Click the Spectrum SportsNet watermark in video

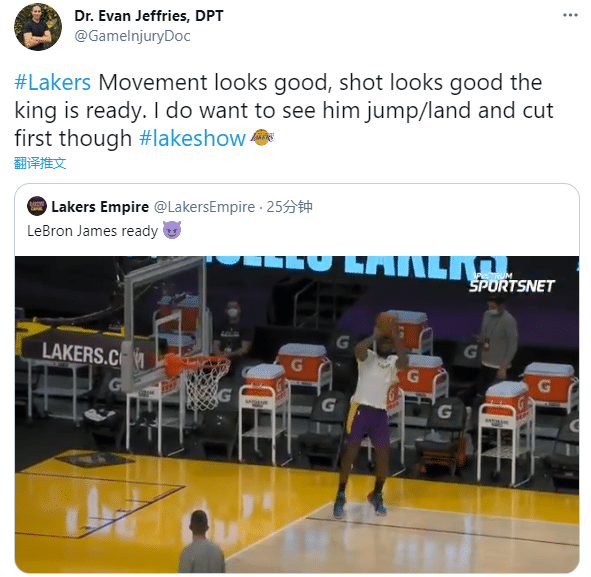(511, 283)
